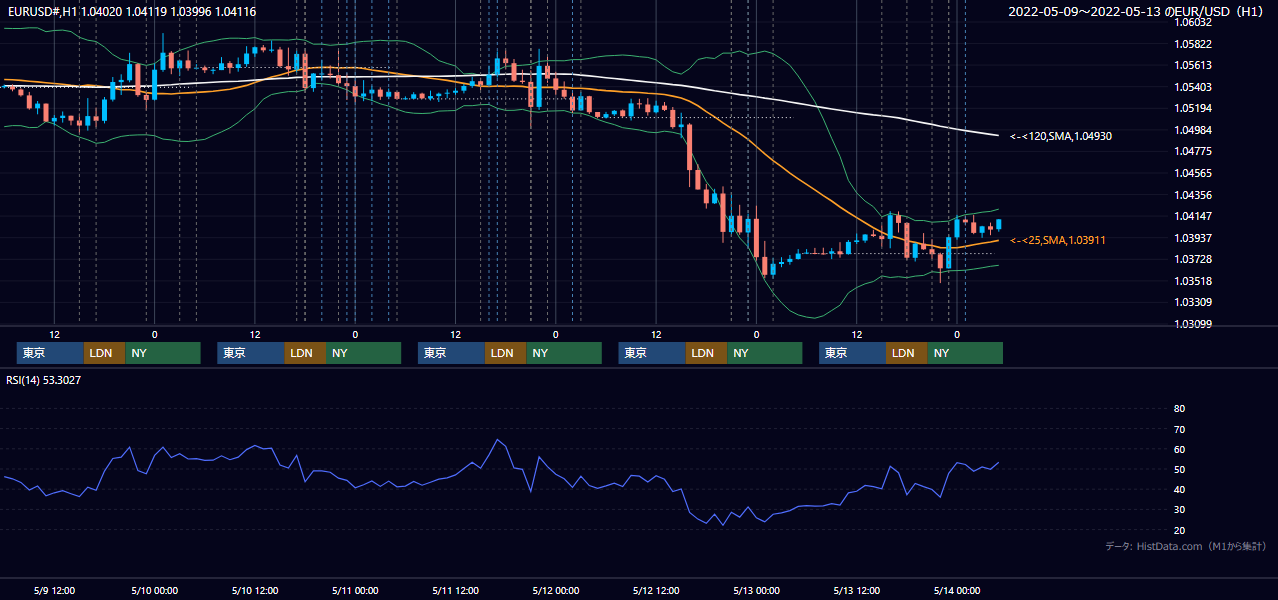Image resolution: width=1278 pixels, height=600 pixels.
Task: Click the 5/11 12:00 time axis label
Action: coord(455,590)
